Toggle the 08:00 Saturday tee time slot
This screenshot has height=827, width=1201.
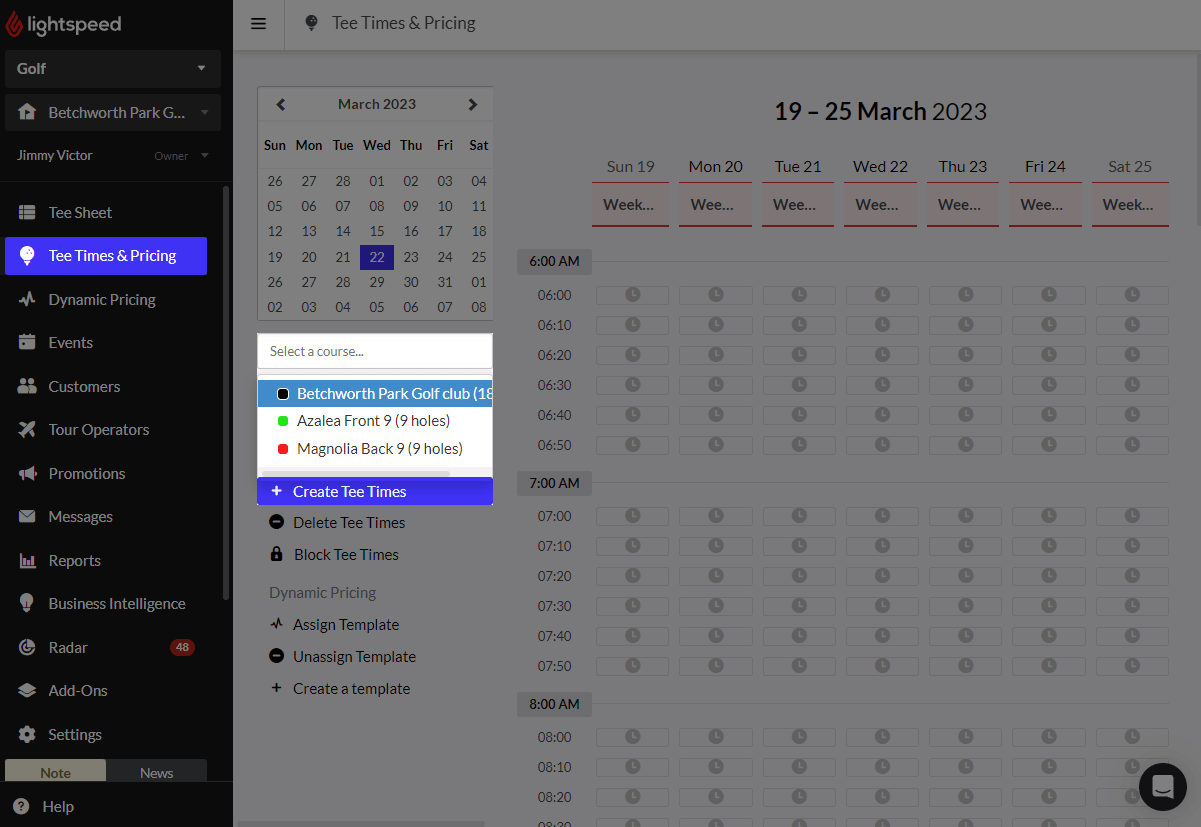[1131, 737]
